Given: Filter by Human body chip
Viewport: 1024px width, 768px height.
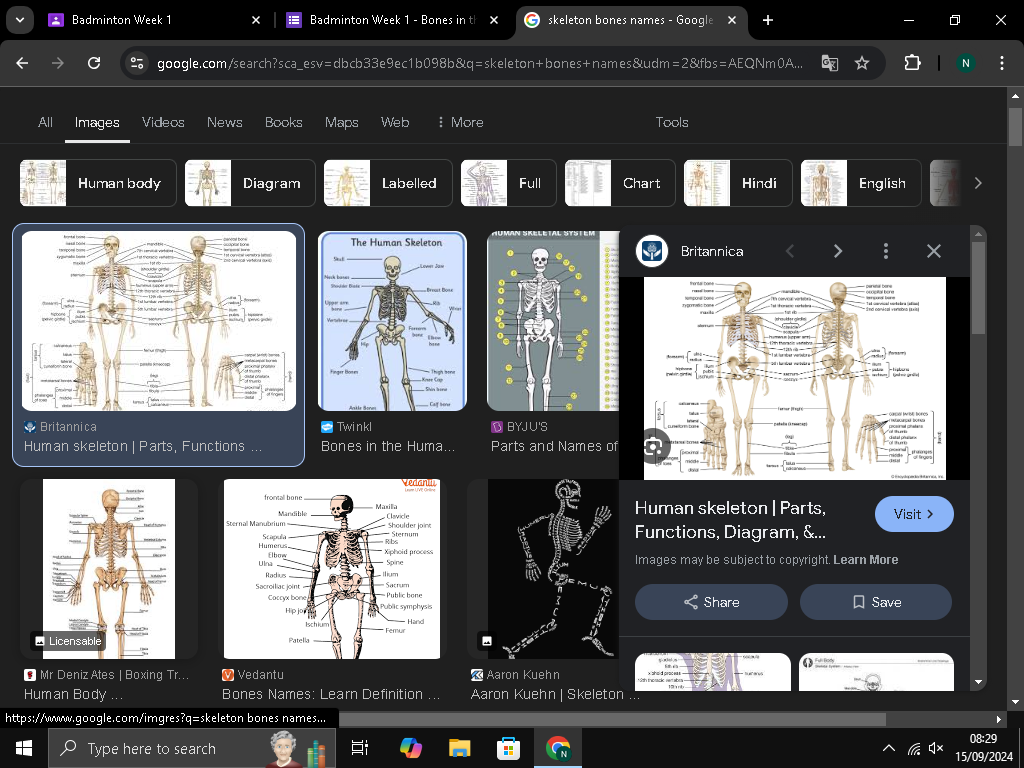Looking at the screenshot, I should tap(98, 183).
